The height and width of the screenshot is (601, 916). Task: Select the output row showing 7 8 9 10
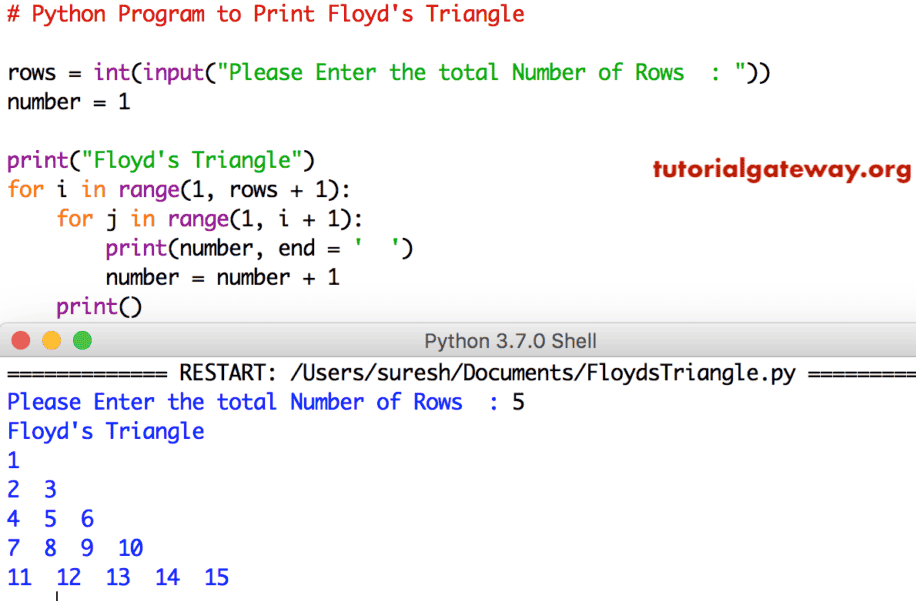70,547
